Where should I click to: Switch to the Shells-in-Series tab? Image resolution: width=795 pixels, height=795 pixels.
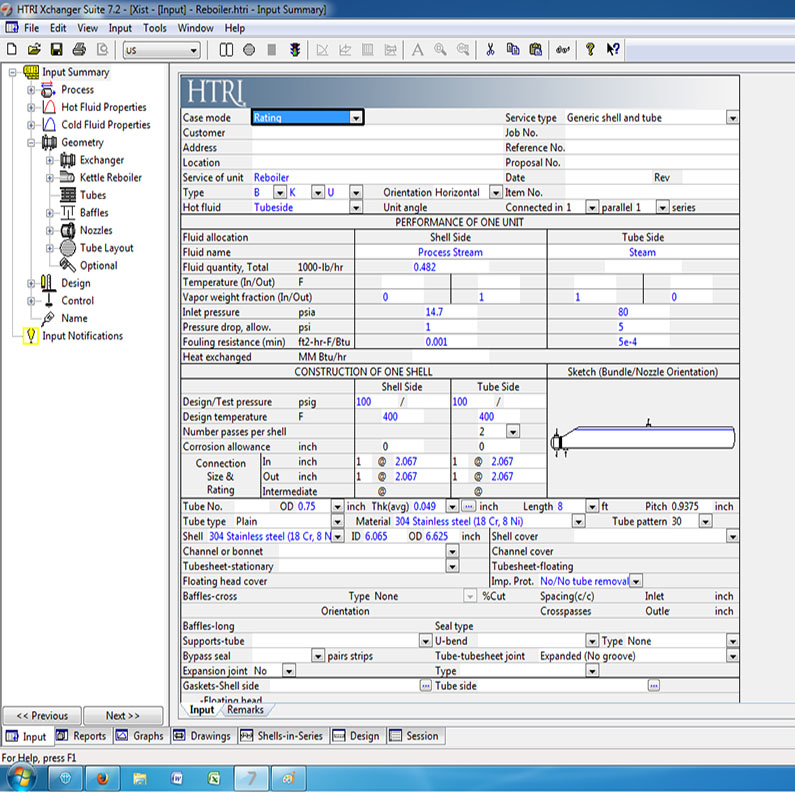[282, 736]
